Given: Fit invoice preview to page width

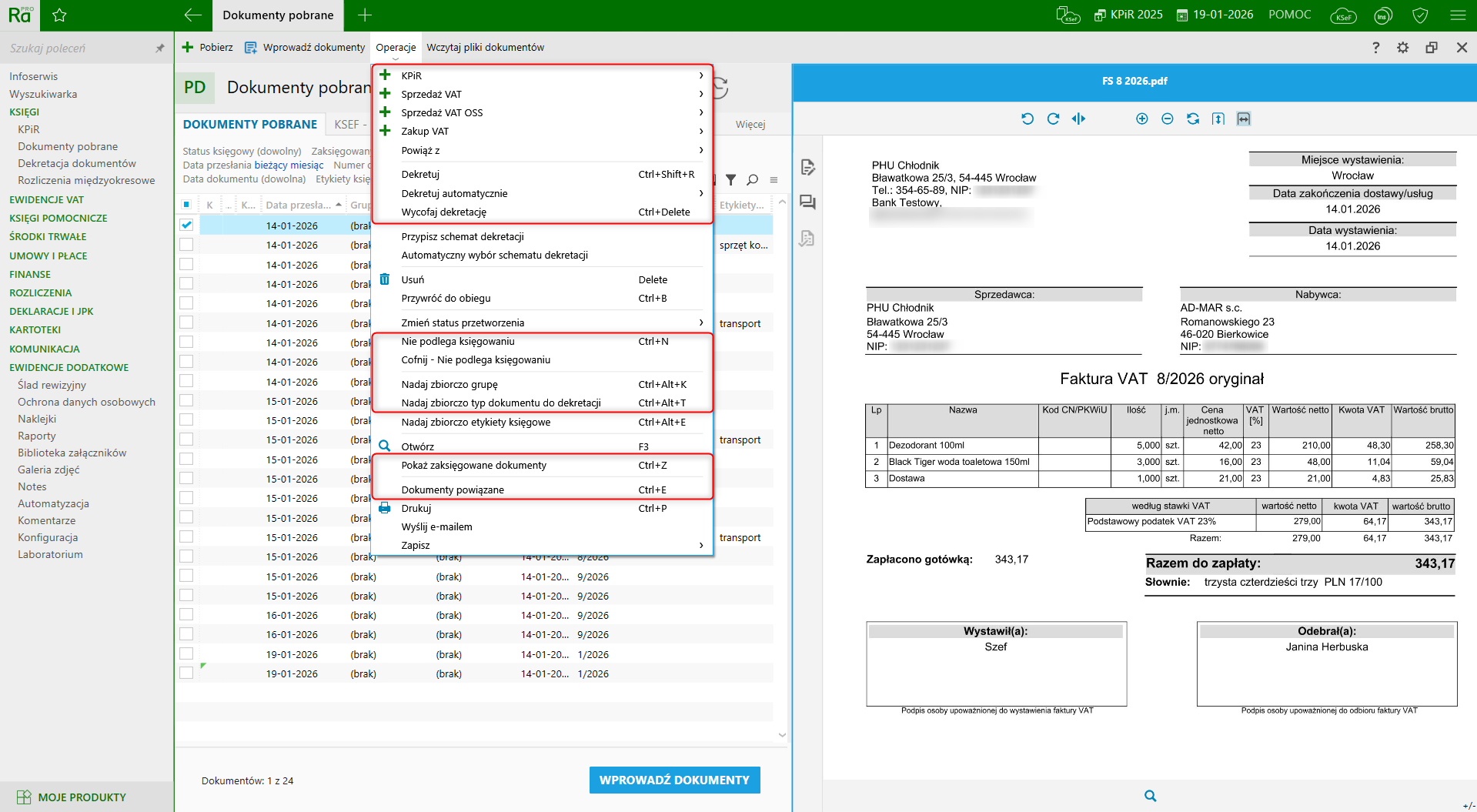Looking at the screenshot, I should pyautogui.click(x=1243, y=119).
